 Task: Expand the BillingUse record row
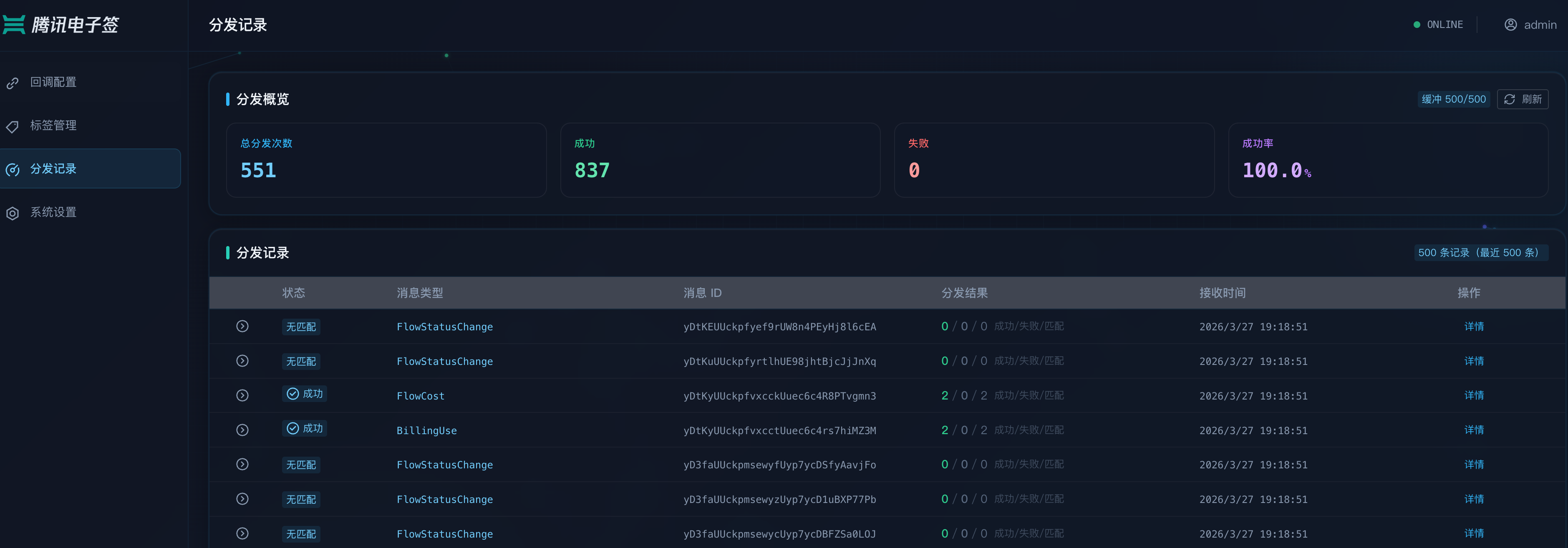(x=242, y=430)
